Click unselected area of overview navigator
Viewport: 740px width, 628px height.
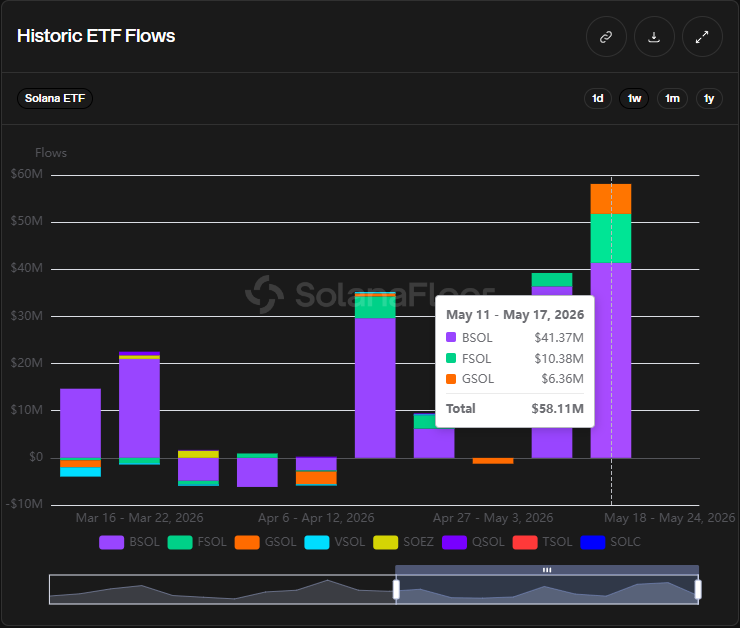222,589
